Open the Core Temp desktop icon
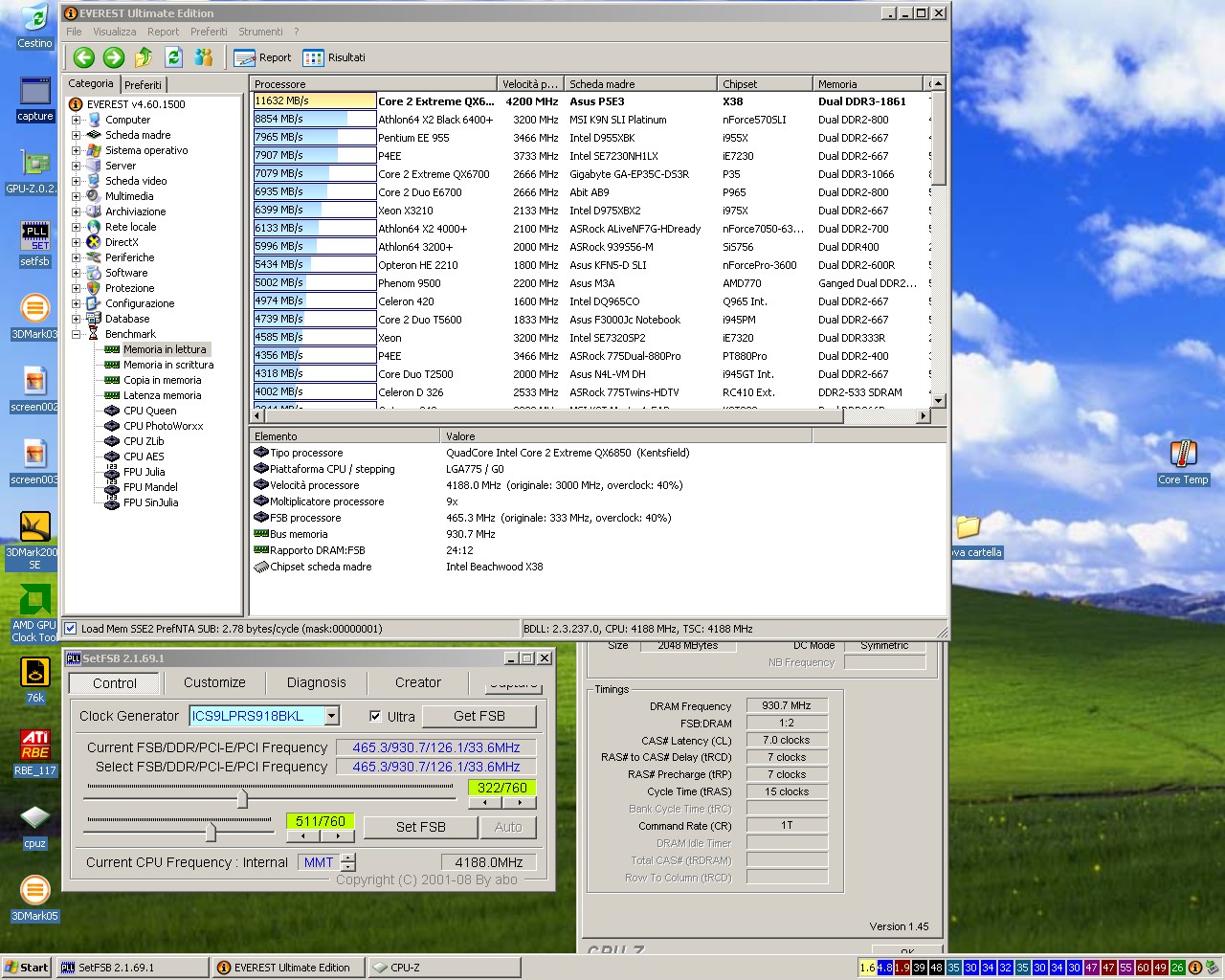1225x980 pixels. 1183,462
